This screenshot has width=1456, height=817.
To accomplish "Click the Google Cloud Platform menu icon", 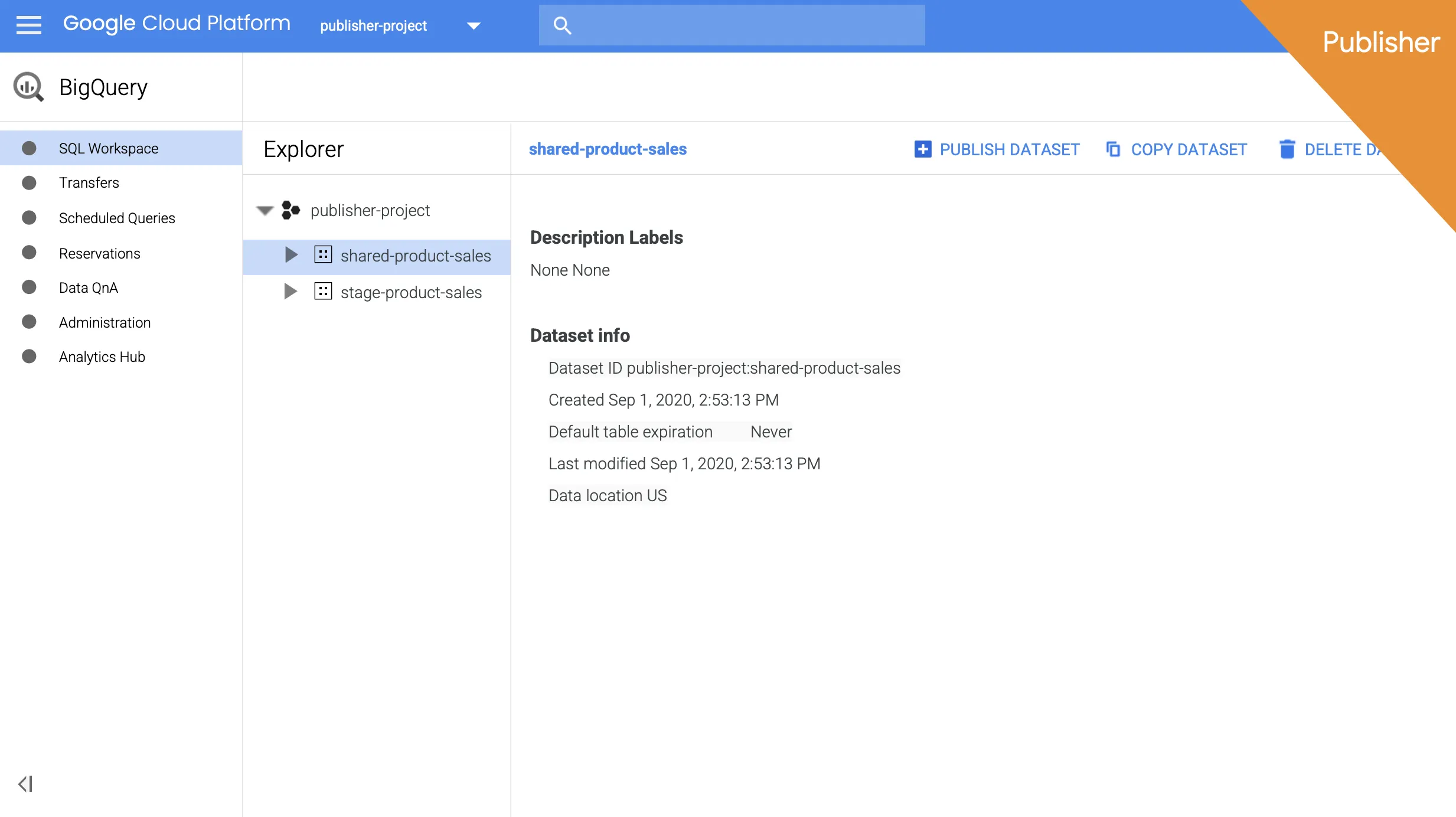I will (x=29, y=25).
